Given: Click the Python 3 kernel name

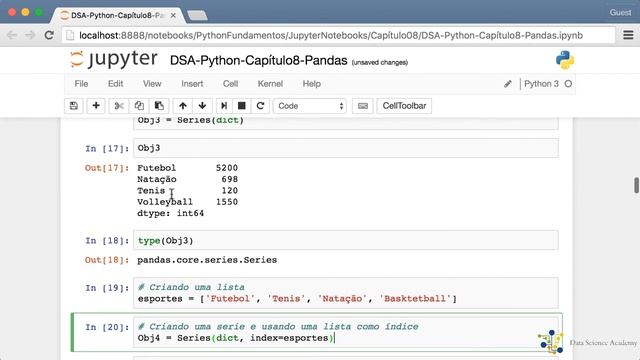Looking at the screenshot, I should click(541, 84).
